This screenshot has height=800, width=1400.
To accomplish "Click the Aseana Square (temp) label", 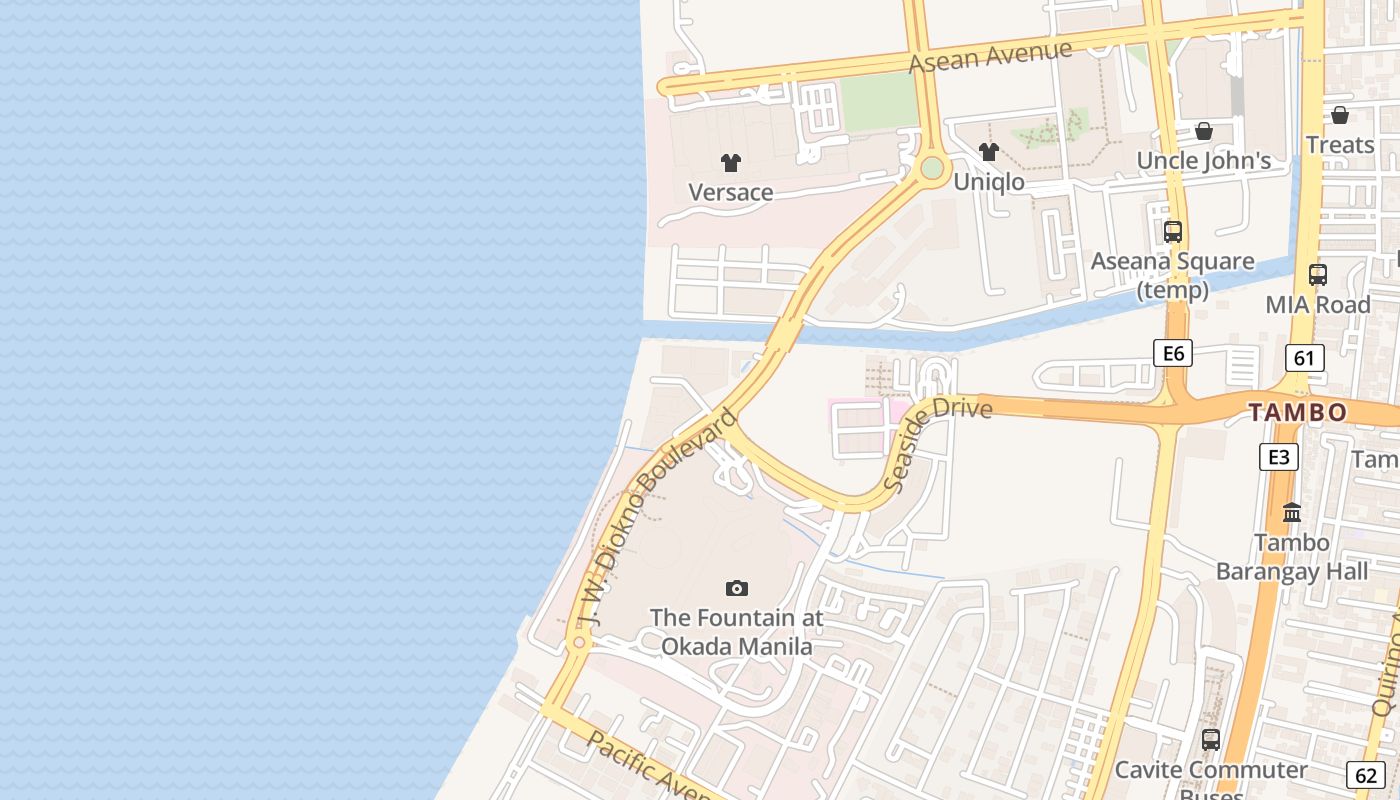I will point(1173,275).
